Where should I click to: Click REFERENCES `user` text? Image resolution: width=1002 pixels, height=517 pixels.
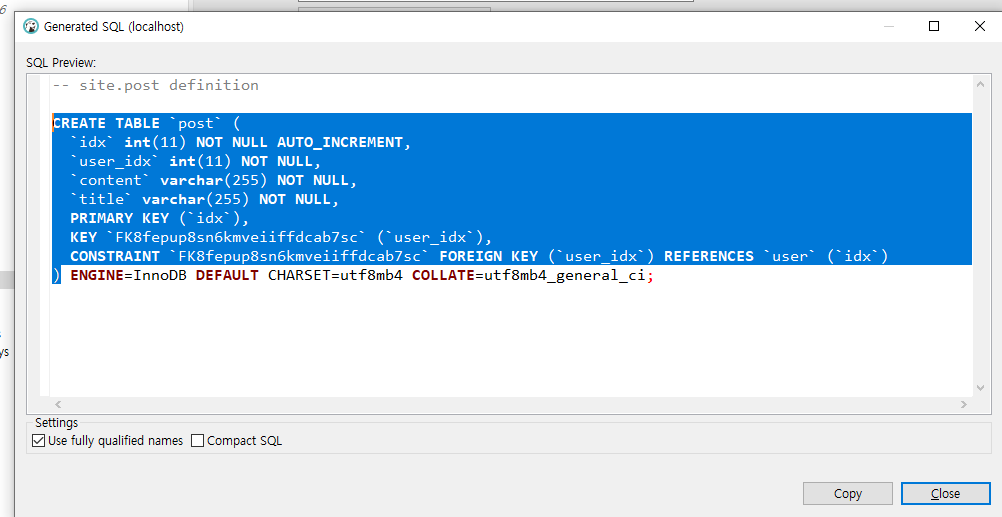[741, 256]
